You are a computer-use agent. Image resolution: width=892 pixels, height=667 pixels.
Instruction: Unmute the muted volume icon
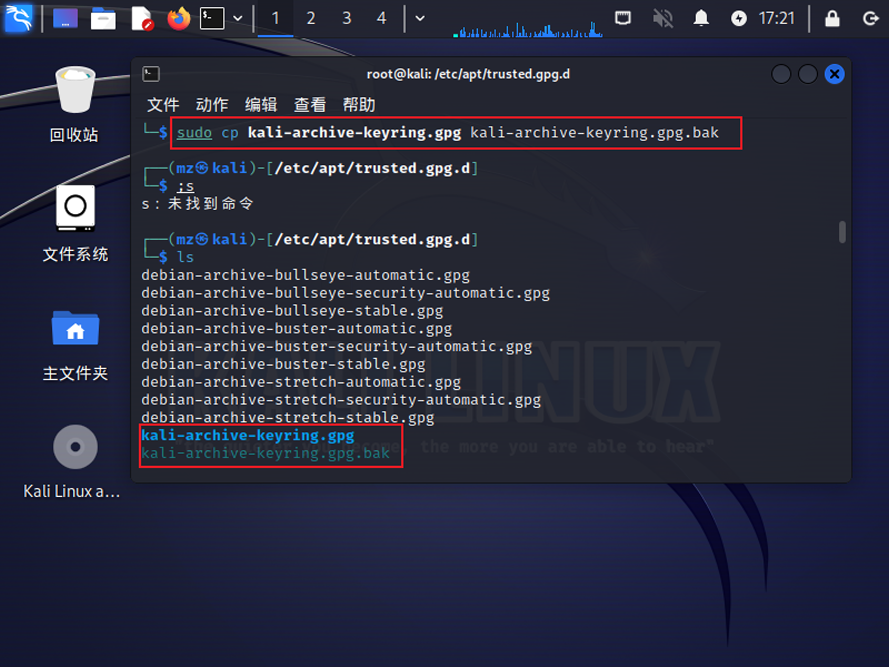tap(662, 18)
